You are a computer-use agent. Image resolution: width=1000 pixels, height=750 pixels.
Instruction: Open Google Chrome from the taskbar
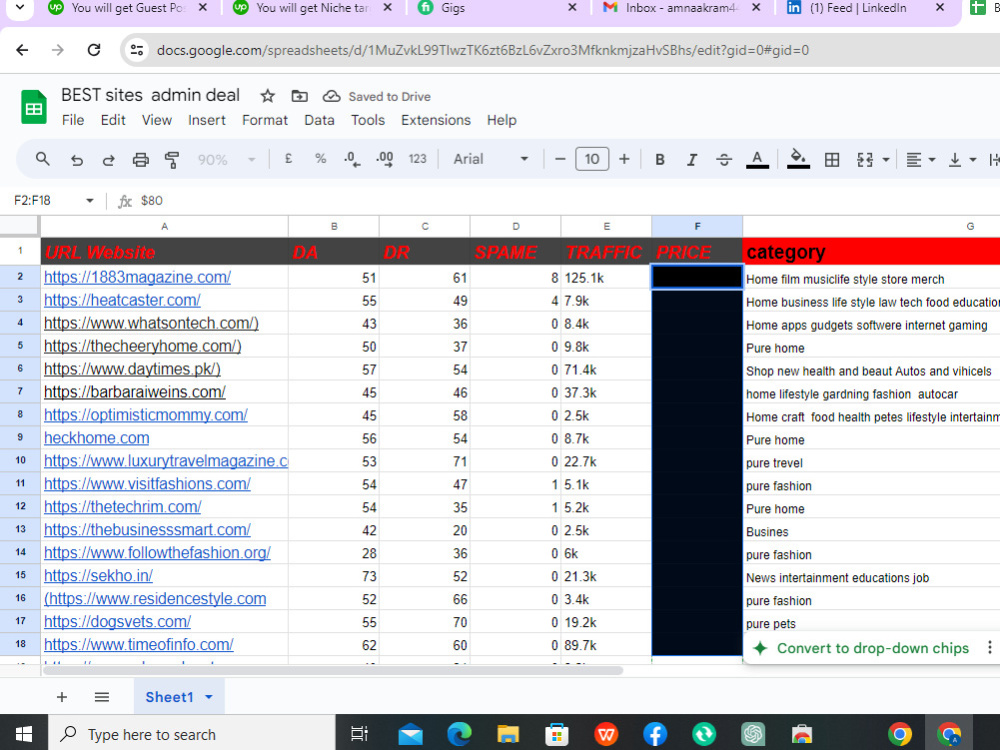point(900,734)
